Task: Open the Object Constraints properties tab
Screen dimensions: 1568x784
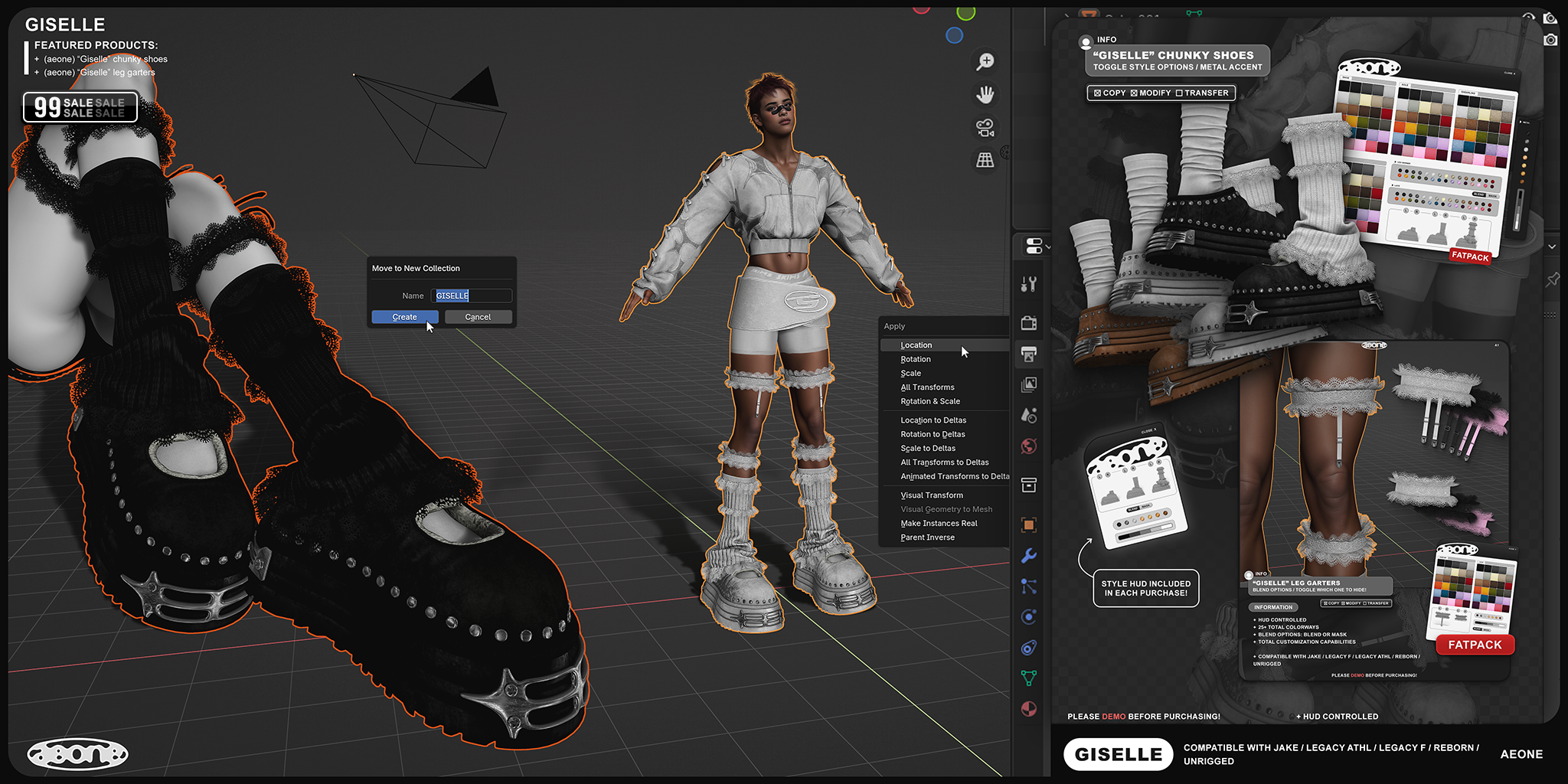Action: [x=1029, y=648]
